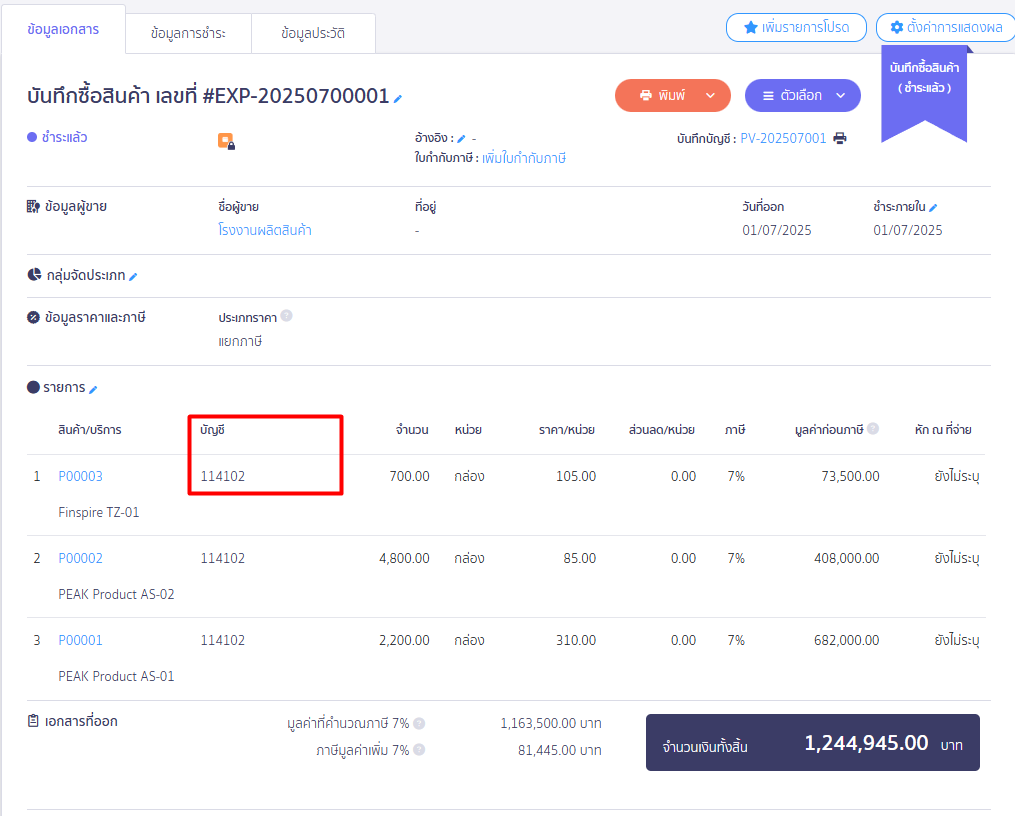
Task: Open product code P00003 link
Action: point(80,476)
